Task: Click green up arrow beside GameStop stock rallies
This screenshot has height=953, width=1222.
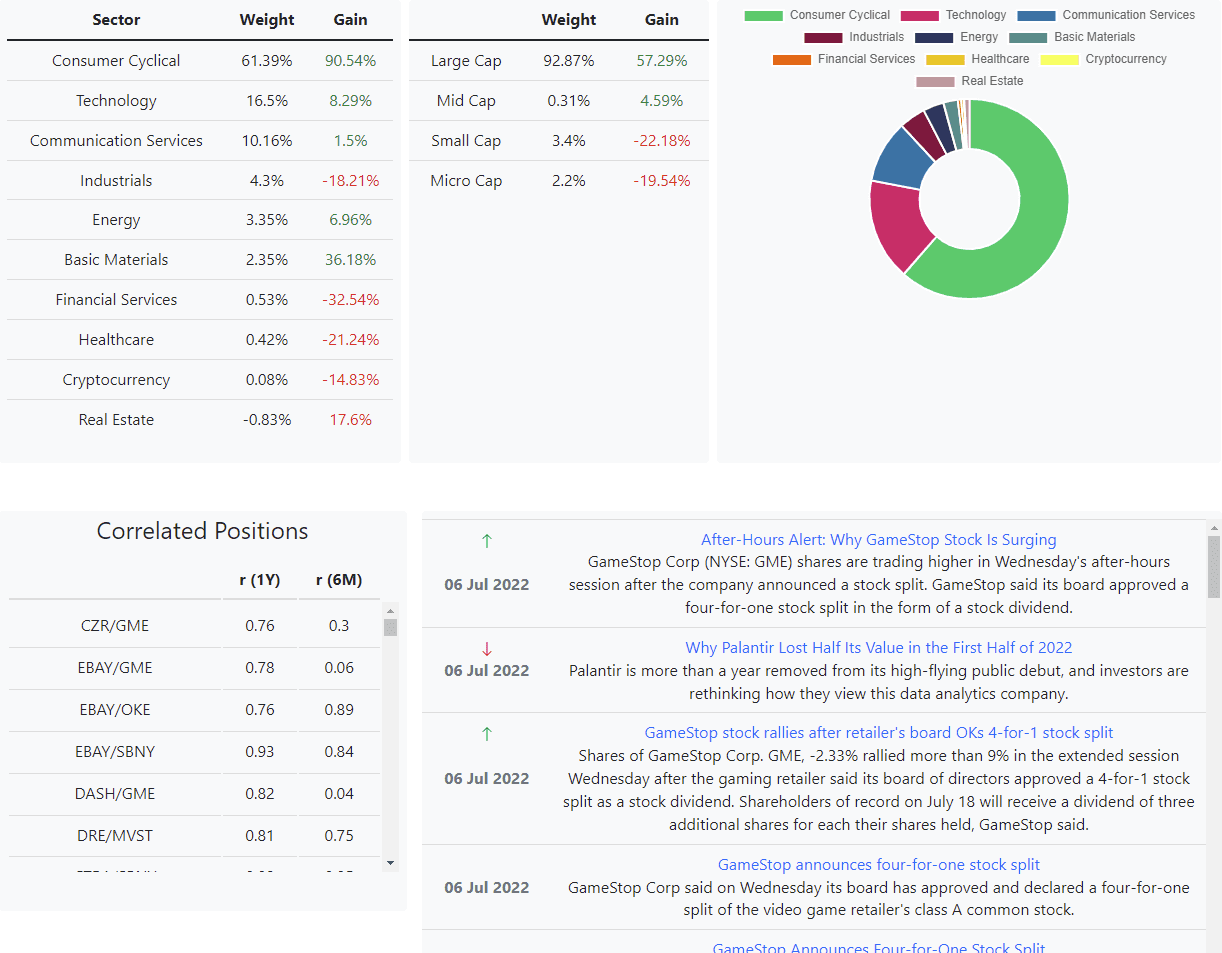Action: click(x=487, y=734)
